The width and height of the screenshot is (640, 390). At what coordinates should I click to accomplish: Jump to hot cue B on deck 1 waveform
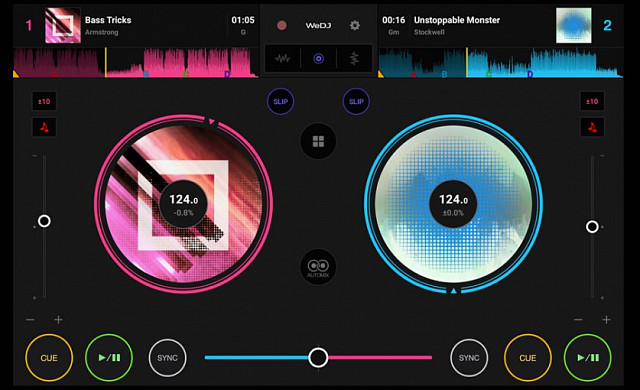(x=146, y=74)
